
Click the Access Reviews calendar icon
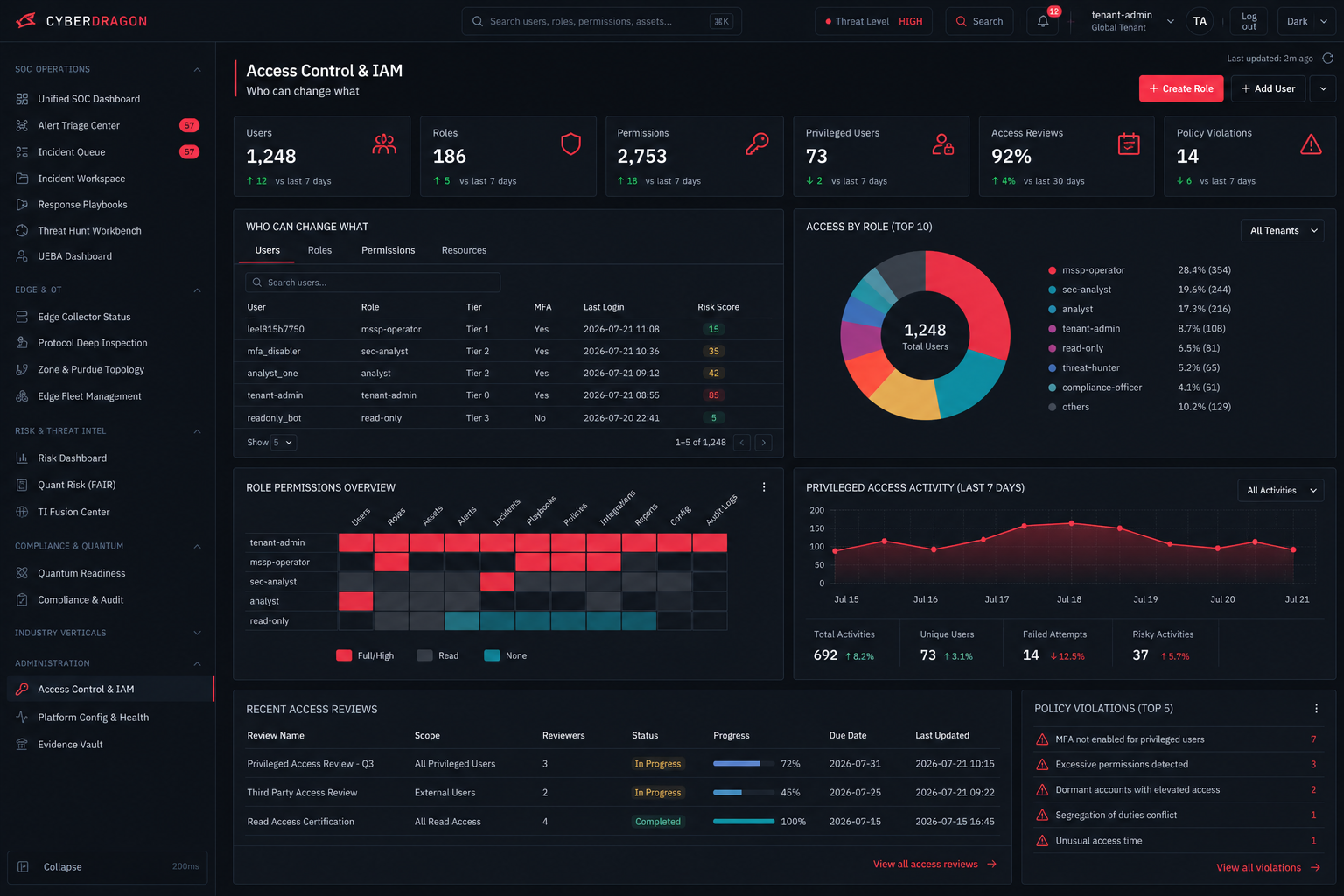[x=1129, y=144]
